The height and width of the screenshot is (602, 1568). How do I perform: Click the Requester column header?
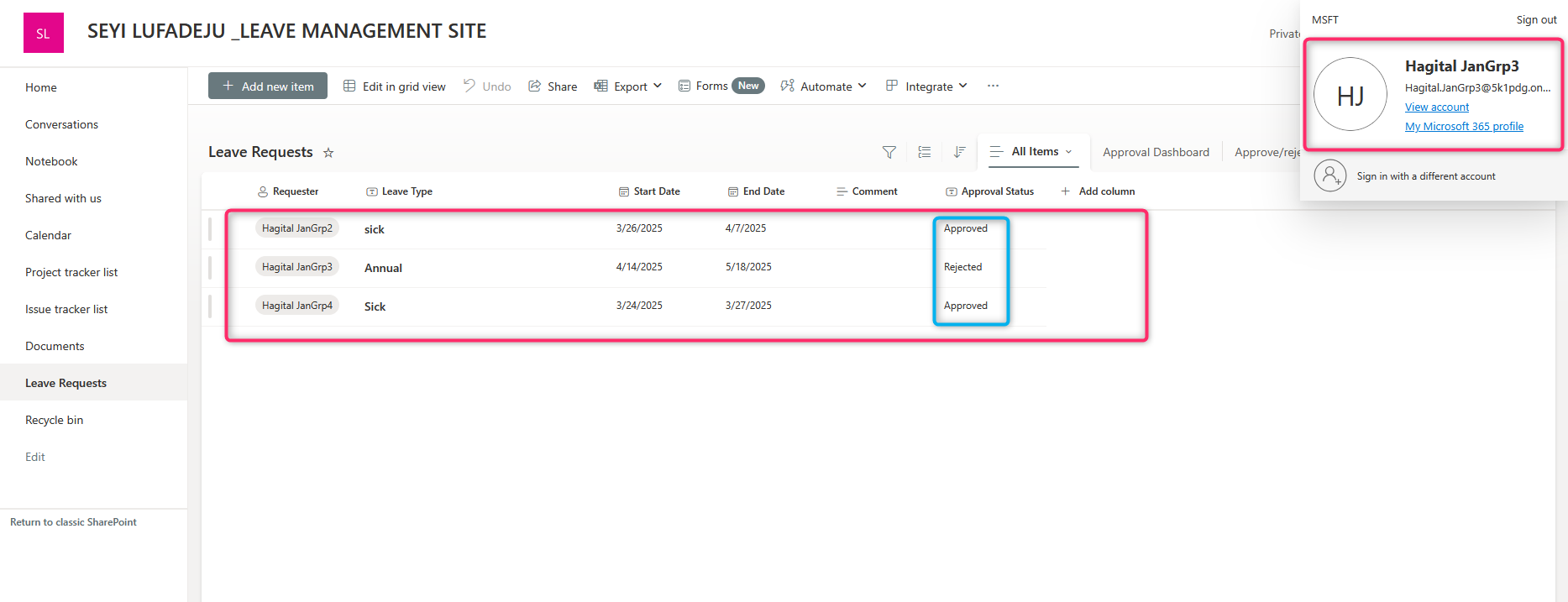tap(288, 191)
